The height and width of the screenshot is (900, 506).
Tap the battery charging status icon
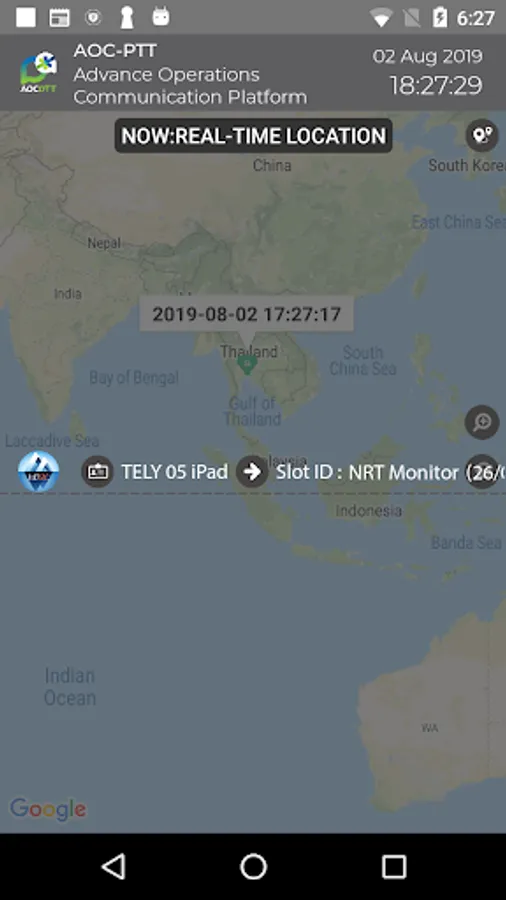(x=441, y=18)
